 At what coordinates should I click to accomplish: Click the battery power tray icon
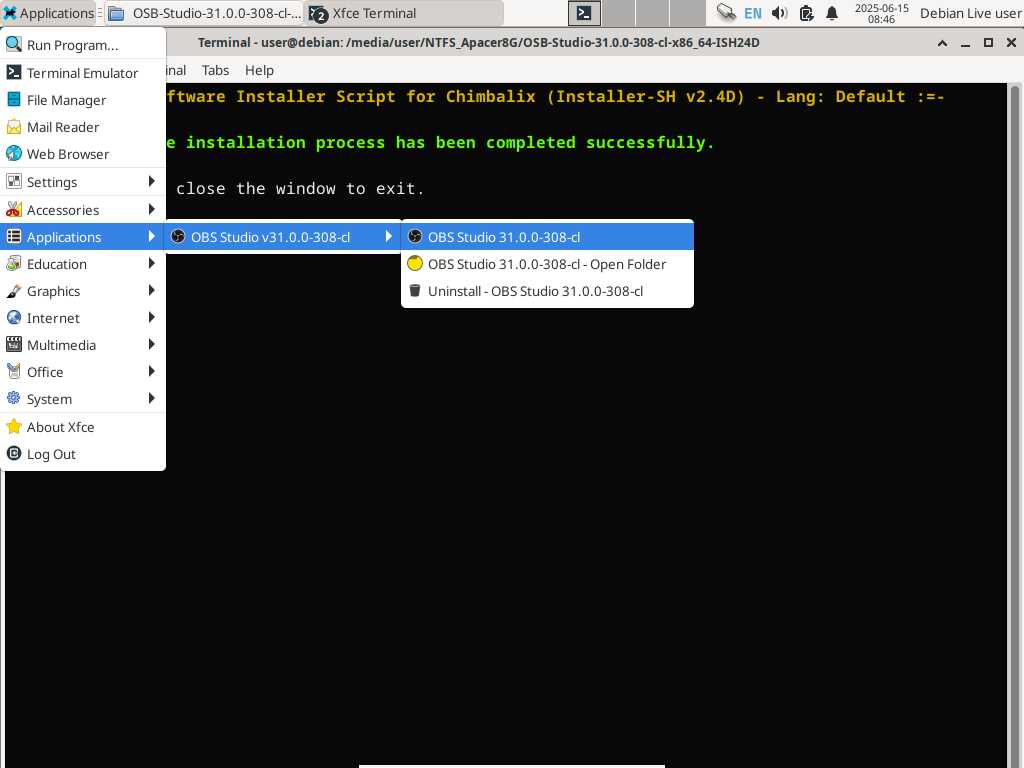pos(806,13)
